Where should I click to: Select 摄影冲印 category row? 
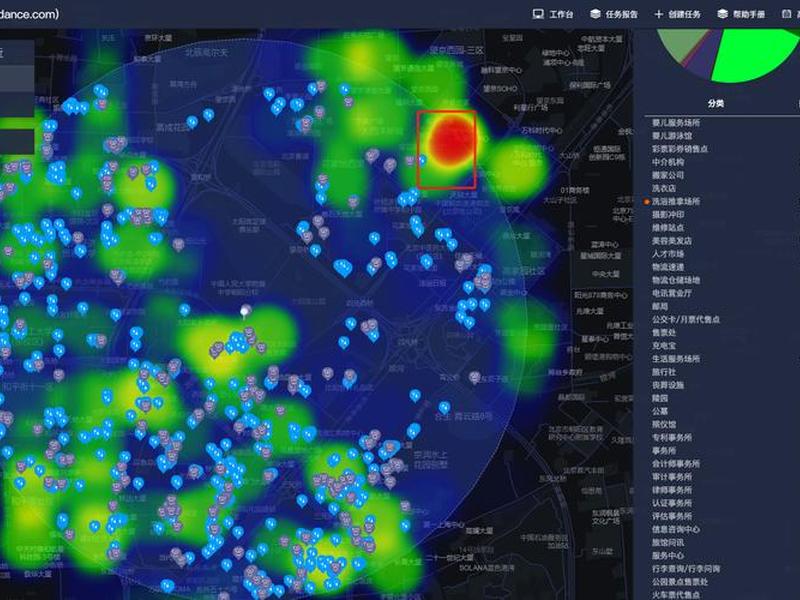coord(668,215)
